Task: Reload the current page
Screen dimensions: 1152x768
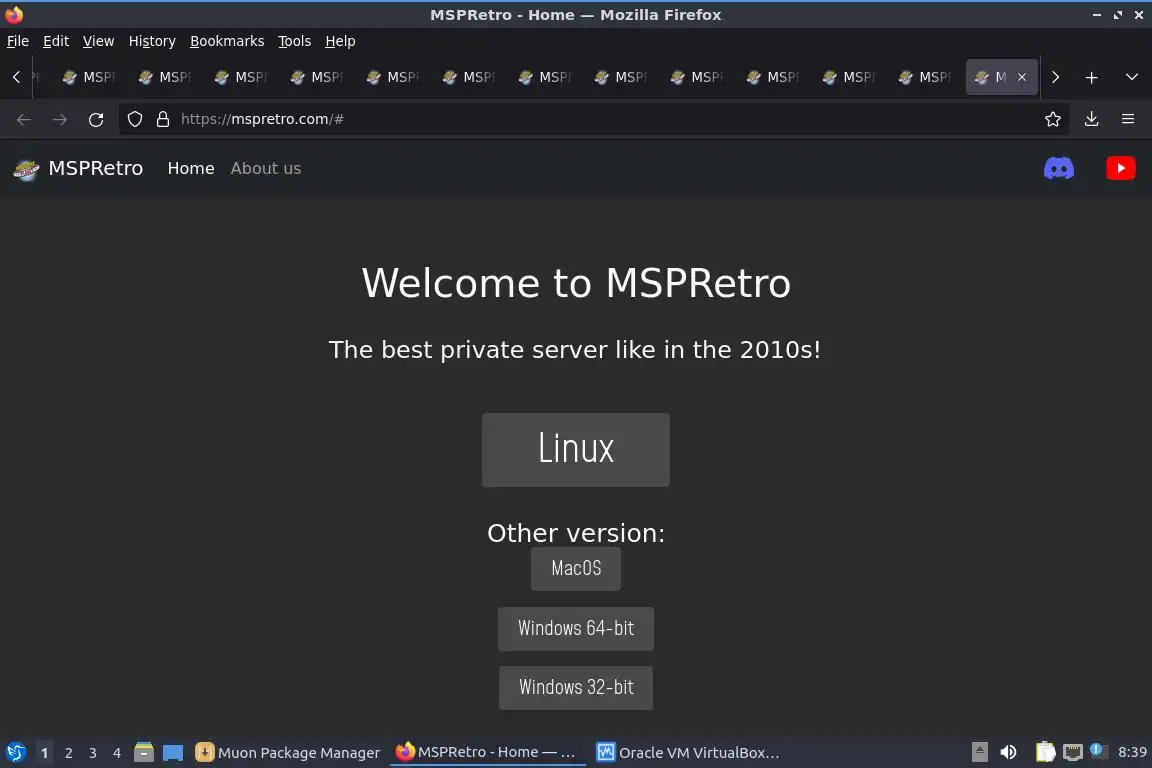Action: 96,119
